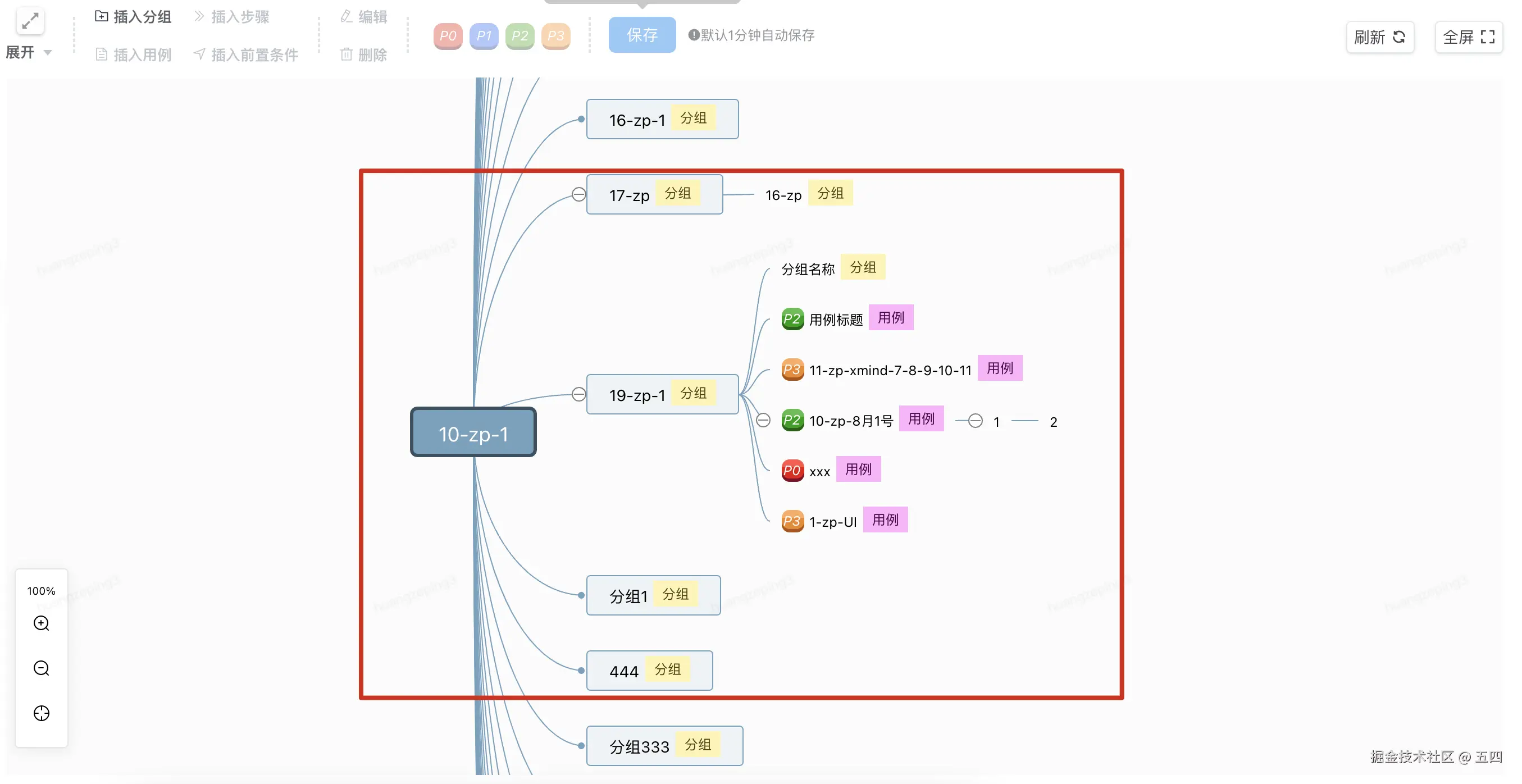The image size is (1522, 784).
Task: Click the blue 保存 button
Action: [x=641, y=35]
